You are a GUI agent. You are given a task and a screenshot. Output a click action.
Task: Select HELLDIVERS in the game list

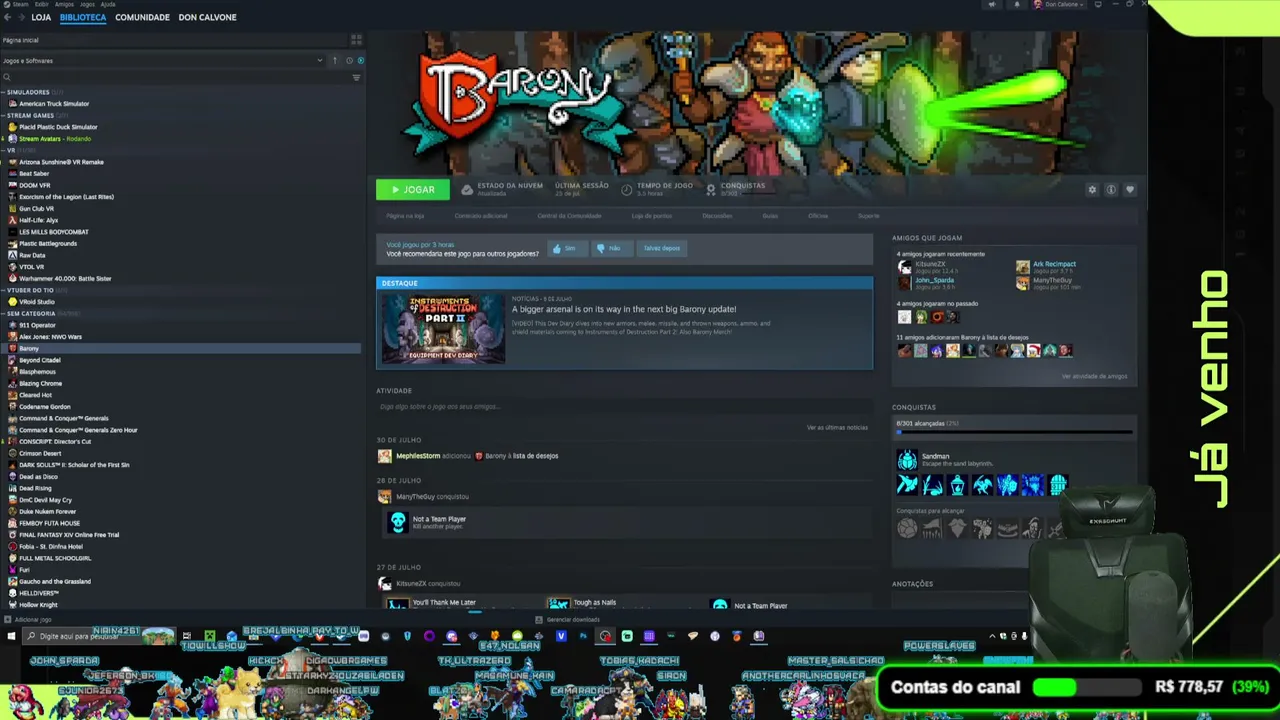pyautogui.click(x=39, y=593)
